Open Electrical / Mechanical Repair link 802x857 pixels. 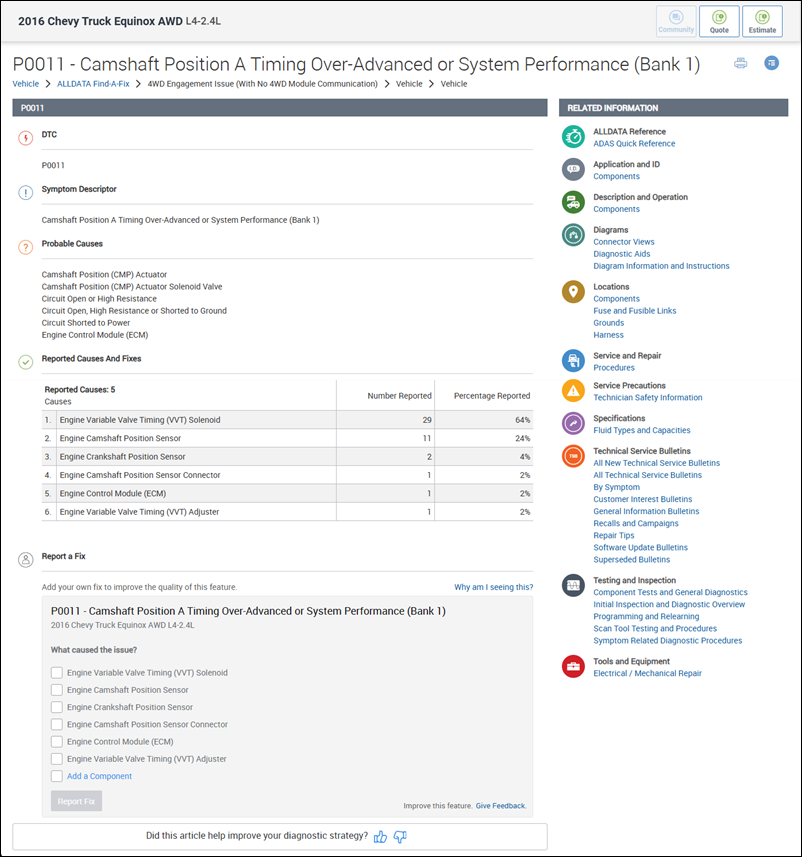[647, 673]
